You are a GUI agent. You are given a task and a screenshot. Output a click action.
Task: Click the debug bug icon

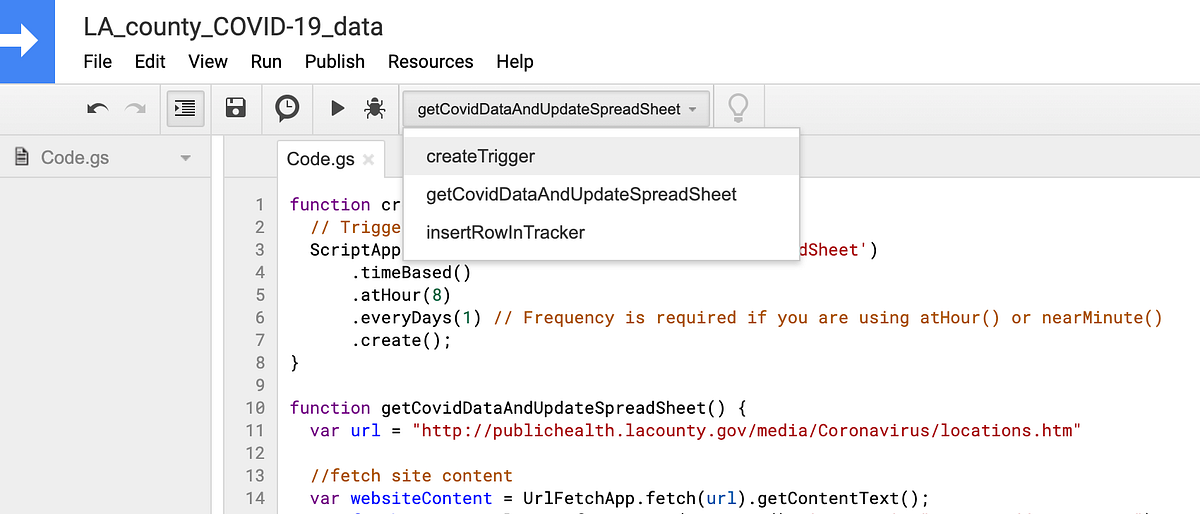point(375,109)
